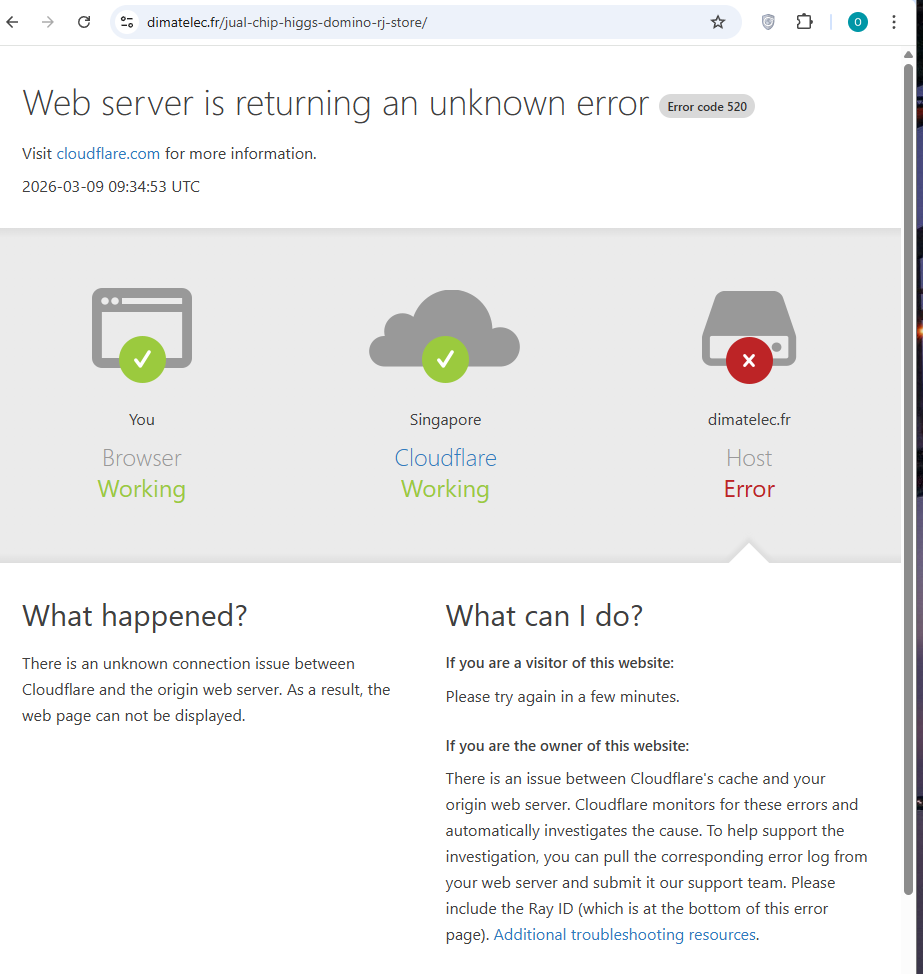Image resolution: width=923 pixels, height=974 pixels.
Task: Focus the address bar URL field
Action: [x=425, y=22]
